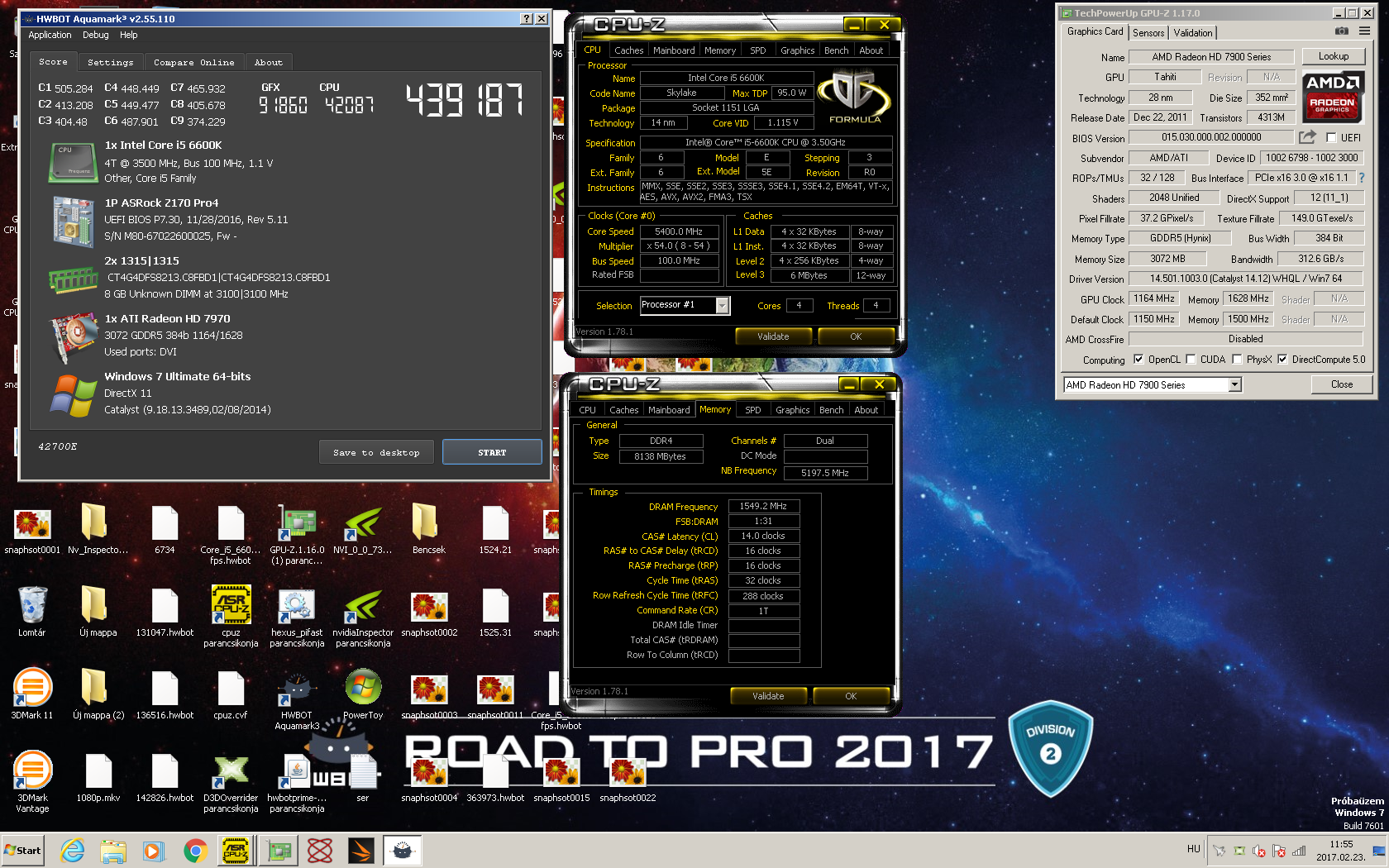Click the Windows Start button
This screenshot has height=868, width=1389.
point(22,851)
